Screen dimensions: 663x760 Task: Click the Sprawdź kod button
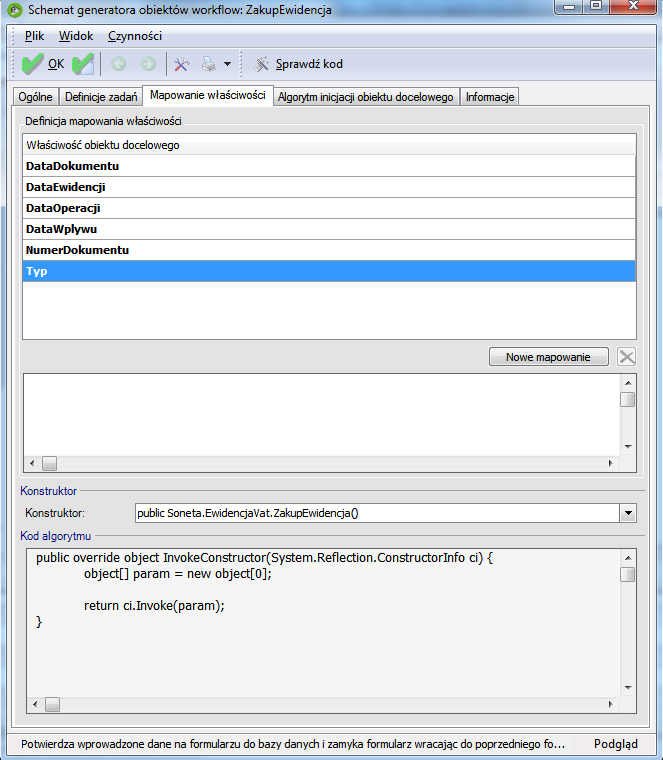point(298,64)
